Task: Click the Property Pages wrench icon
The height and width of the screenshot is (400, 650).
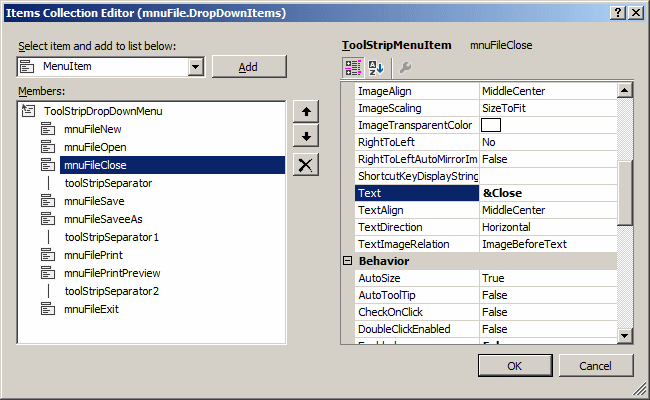Action: pyautogui.click(x=405, y=68)
